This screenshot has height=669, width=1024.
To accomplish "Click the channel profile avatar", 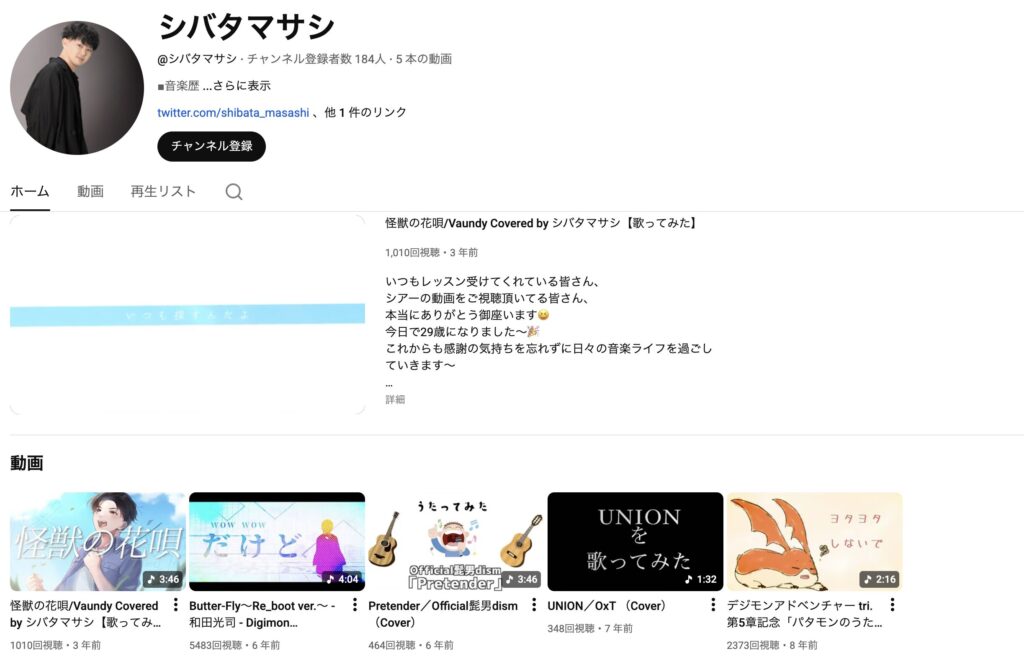I will point(77,88).
